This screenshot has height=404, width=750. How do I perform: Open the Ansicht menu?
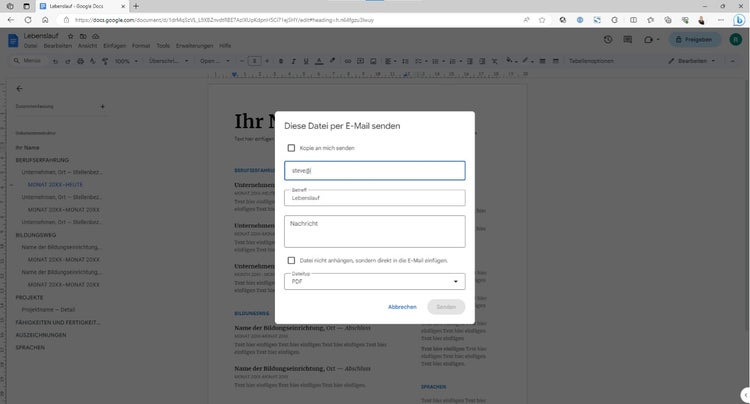88,46
